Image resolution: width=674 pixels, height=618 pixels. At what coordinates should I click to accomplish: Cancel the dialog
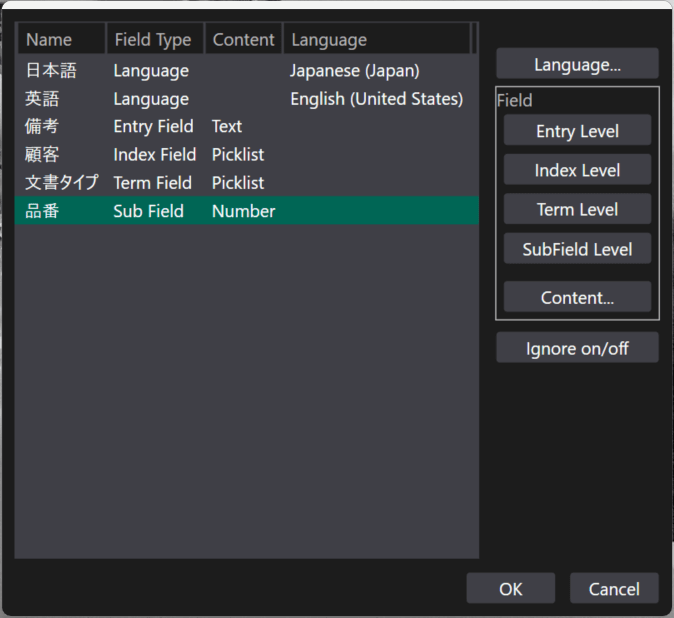pos(614,589)
